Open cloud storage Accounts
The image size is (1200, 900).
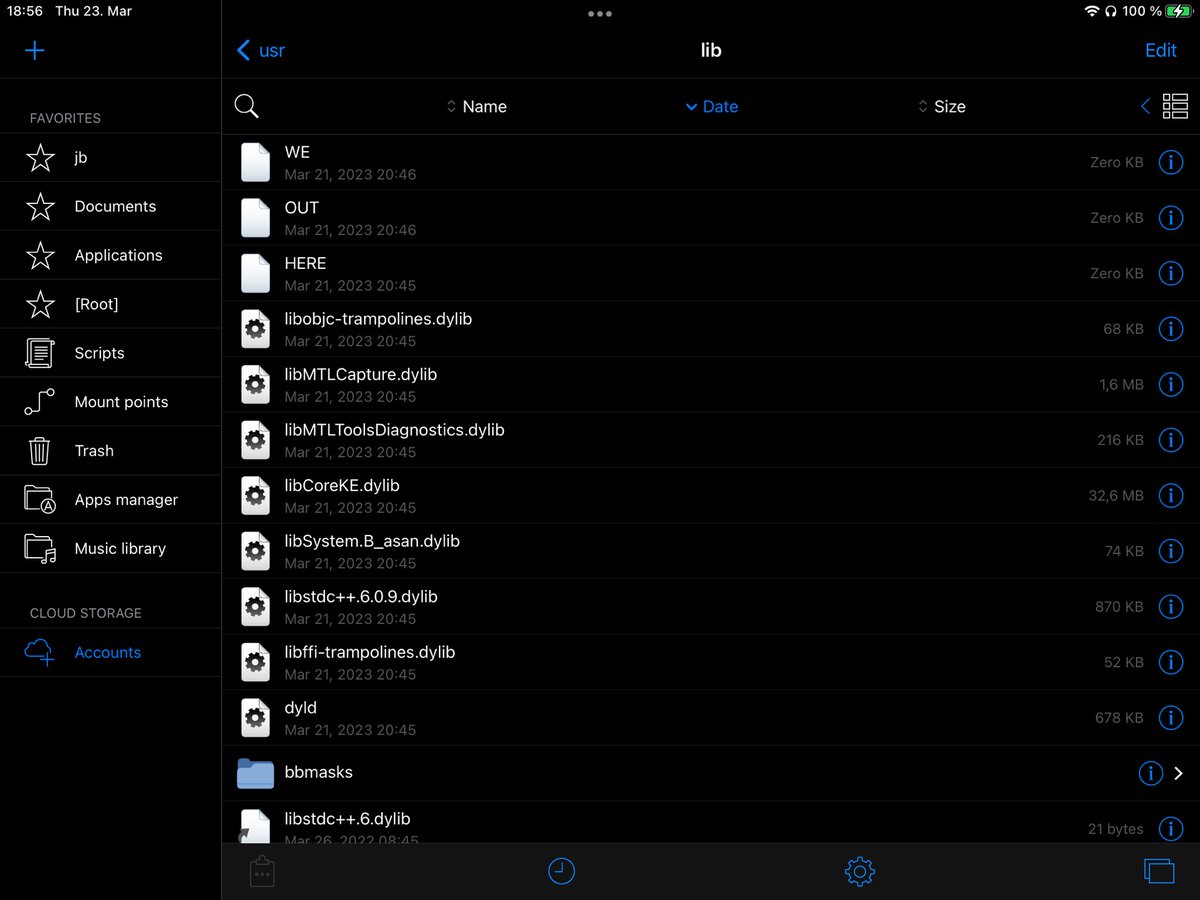[110, 652]
